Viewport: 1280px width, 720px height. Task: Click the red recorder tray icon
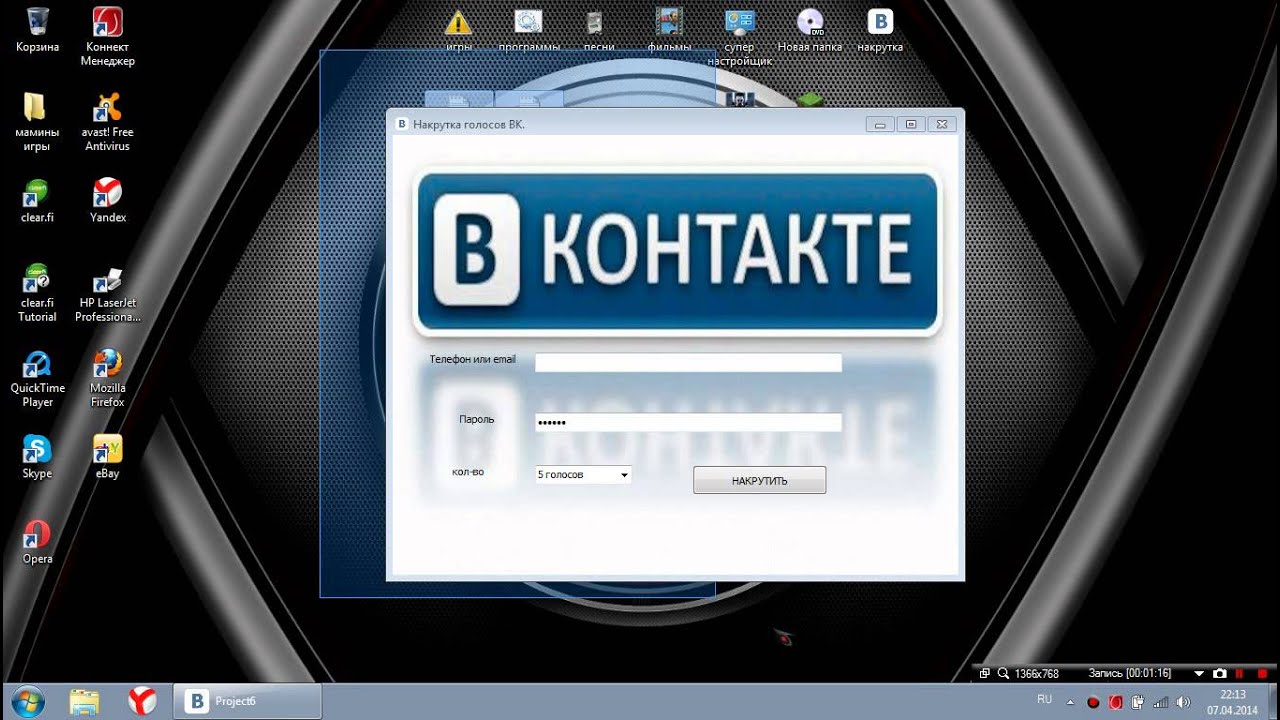point(1093,702)
